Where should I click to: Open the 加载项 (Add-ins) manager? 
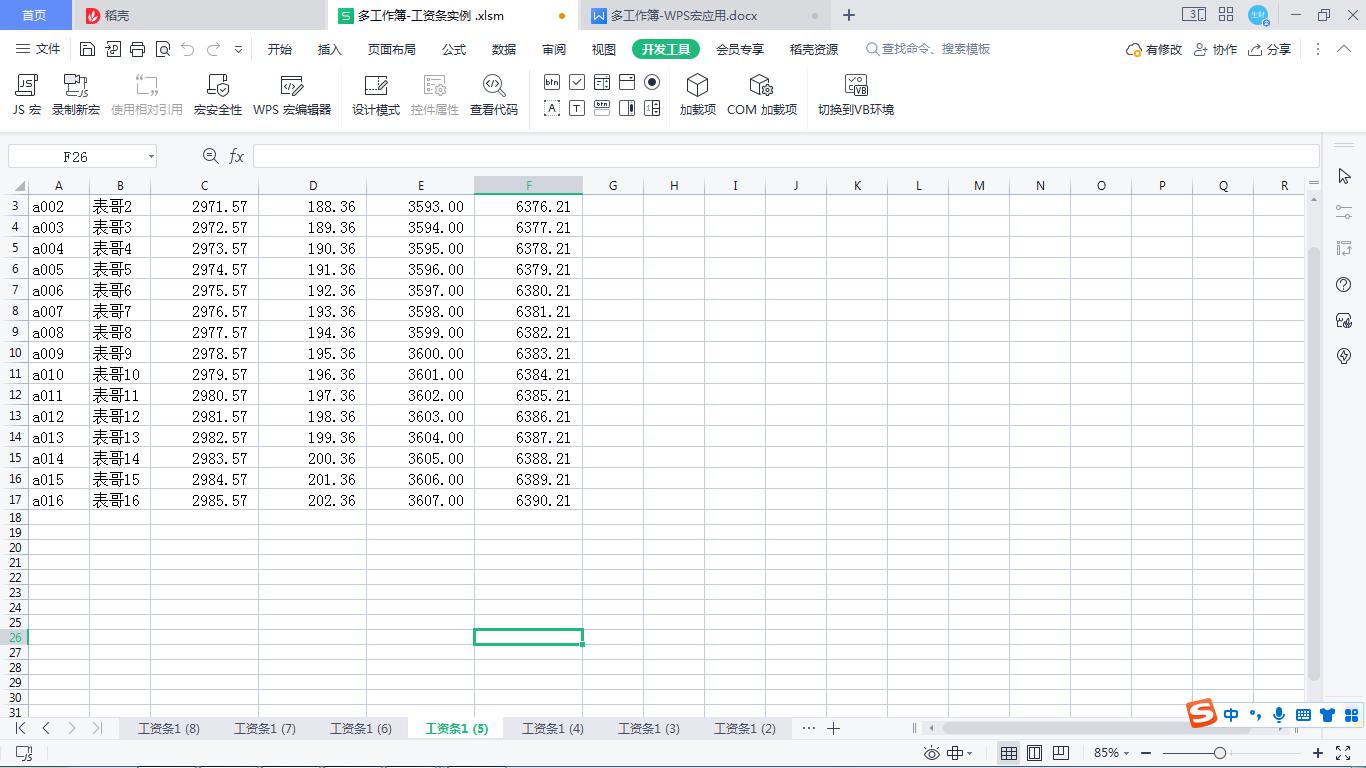697,93
